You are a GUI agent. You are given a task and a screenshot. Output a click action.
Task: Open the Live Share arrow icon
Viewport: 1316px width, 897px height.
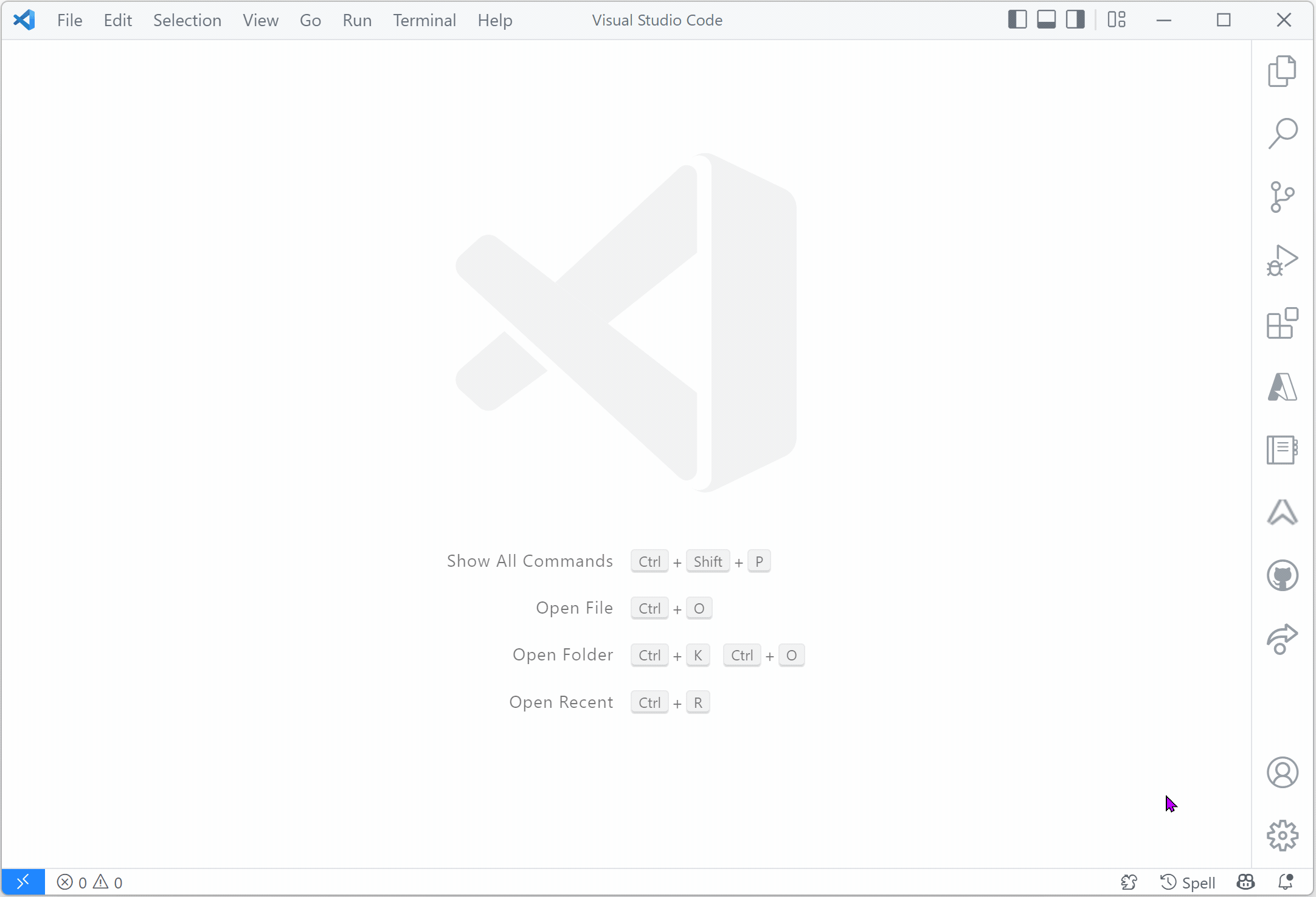coord(1282,639)
